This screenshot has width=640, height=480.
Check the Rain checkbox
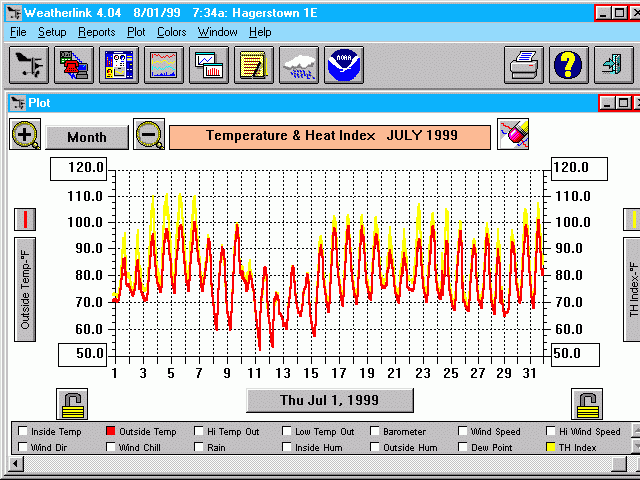pos(199,447)
